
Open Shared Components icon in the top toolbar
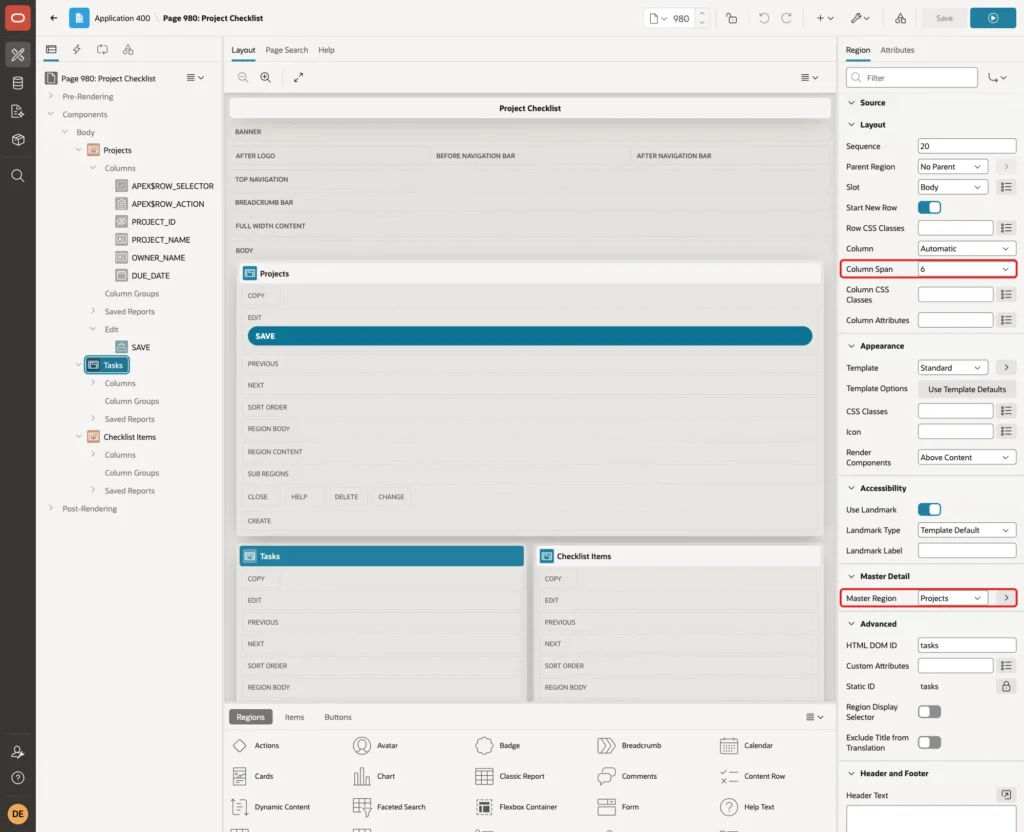click(900, 18)
